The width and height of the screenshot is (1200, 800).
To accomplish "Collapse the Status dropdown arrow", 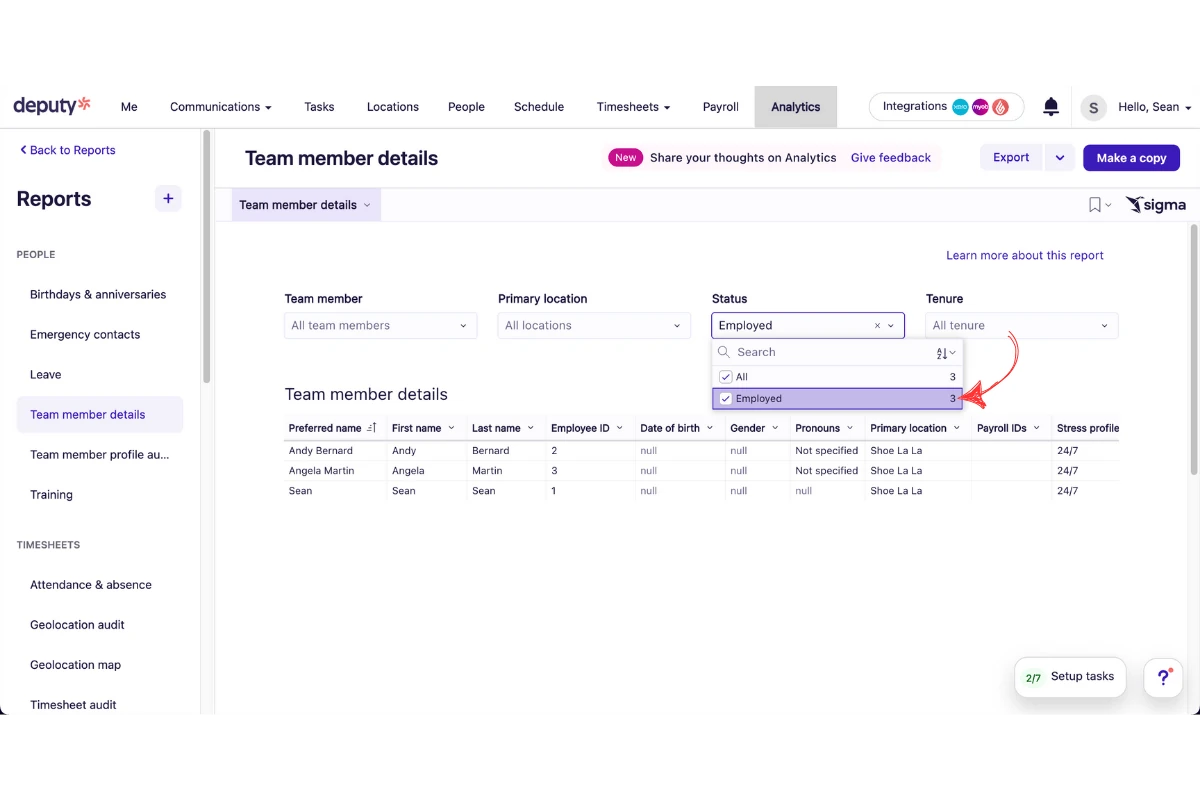I will click(891, 326).
